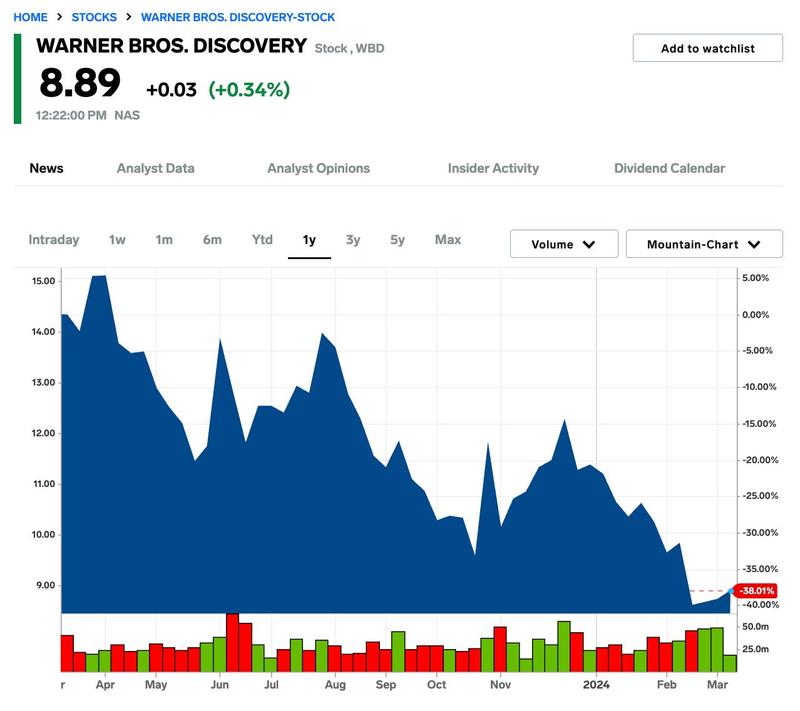The height and width of the screenshot is (711, 800).
Task: Click the May label on time axis
Action: (x=156, y=685)
